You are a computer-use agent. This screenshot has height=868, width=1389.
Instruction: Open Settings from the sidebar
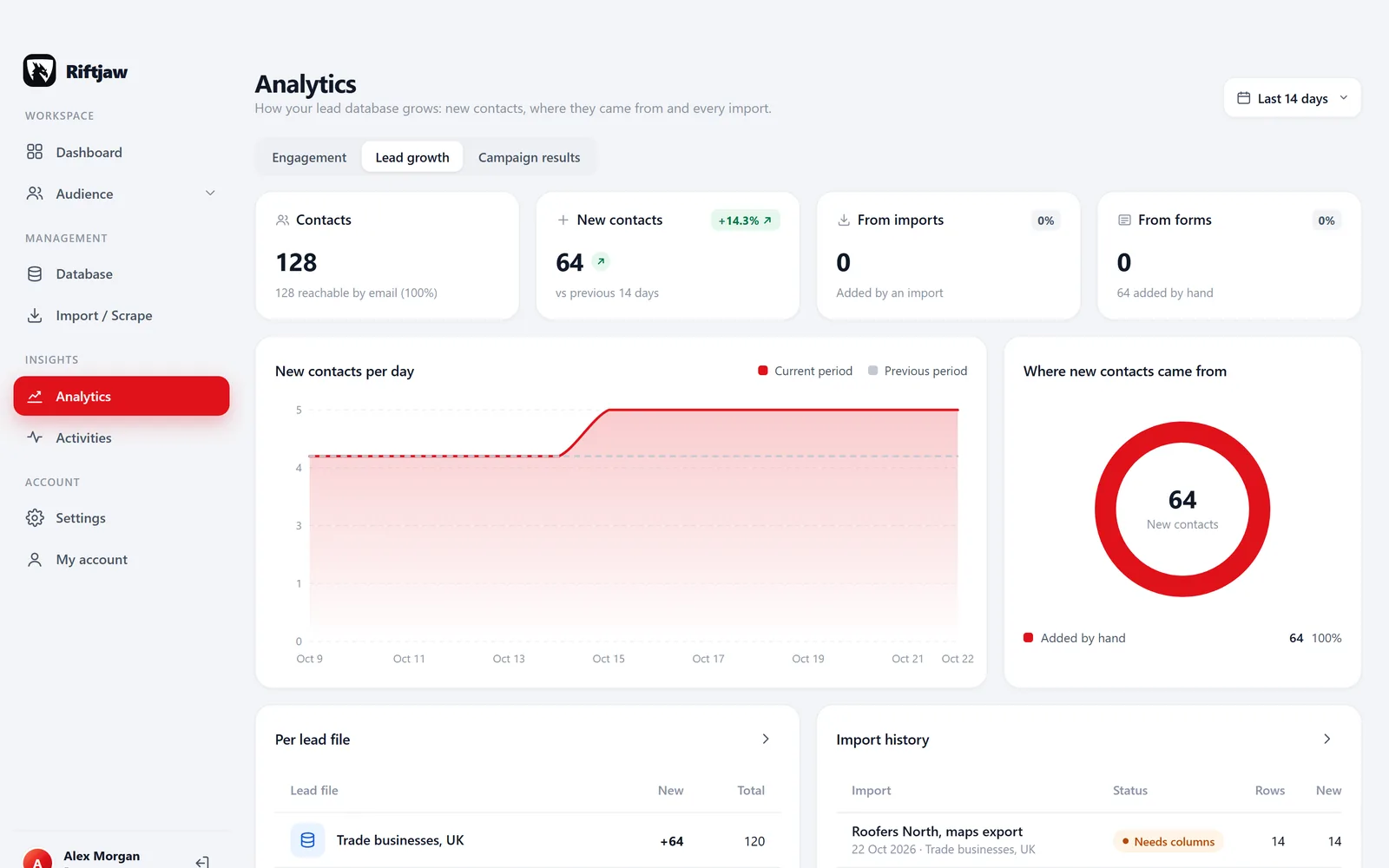pyautogui.click(x=122, y=517)
